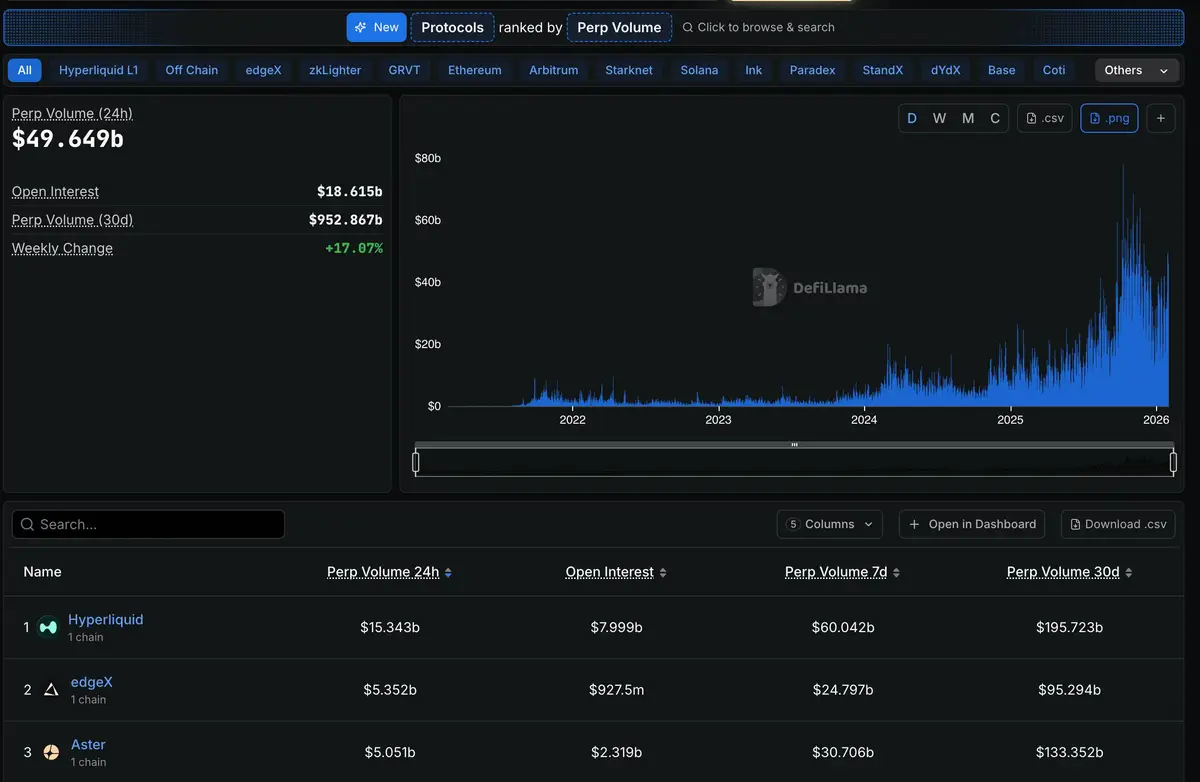Click Download .csv table button

pos(1117,524)
